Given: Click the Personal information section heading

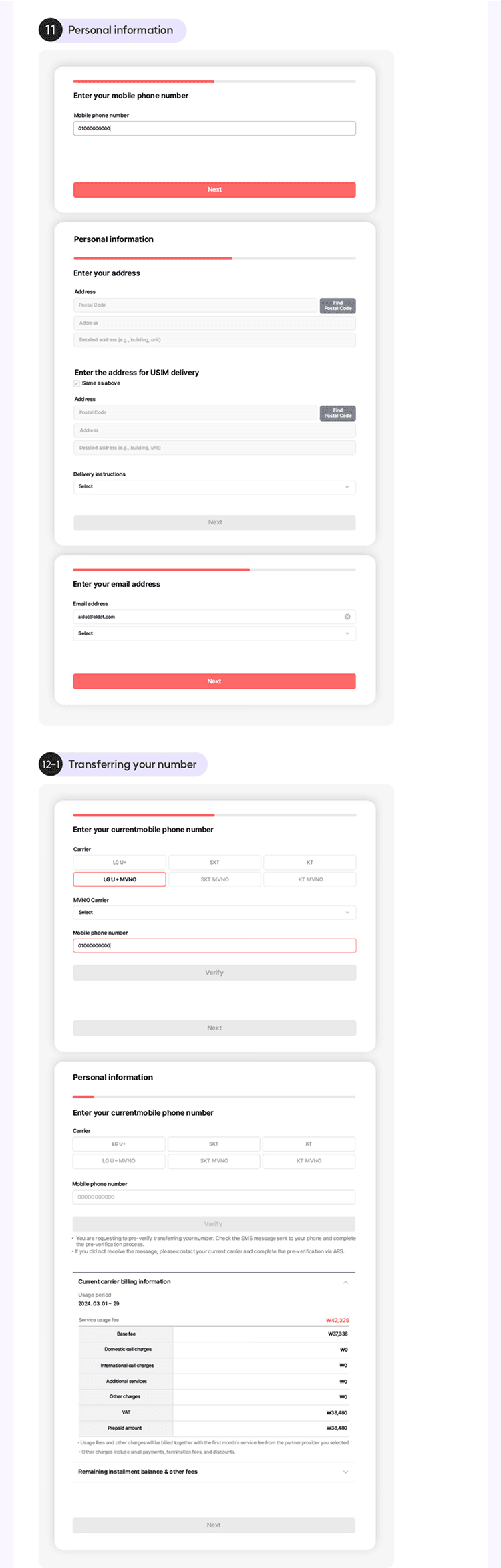Looking at the screenshot, I should point(120,30).
